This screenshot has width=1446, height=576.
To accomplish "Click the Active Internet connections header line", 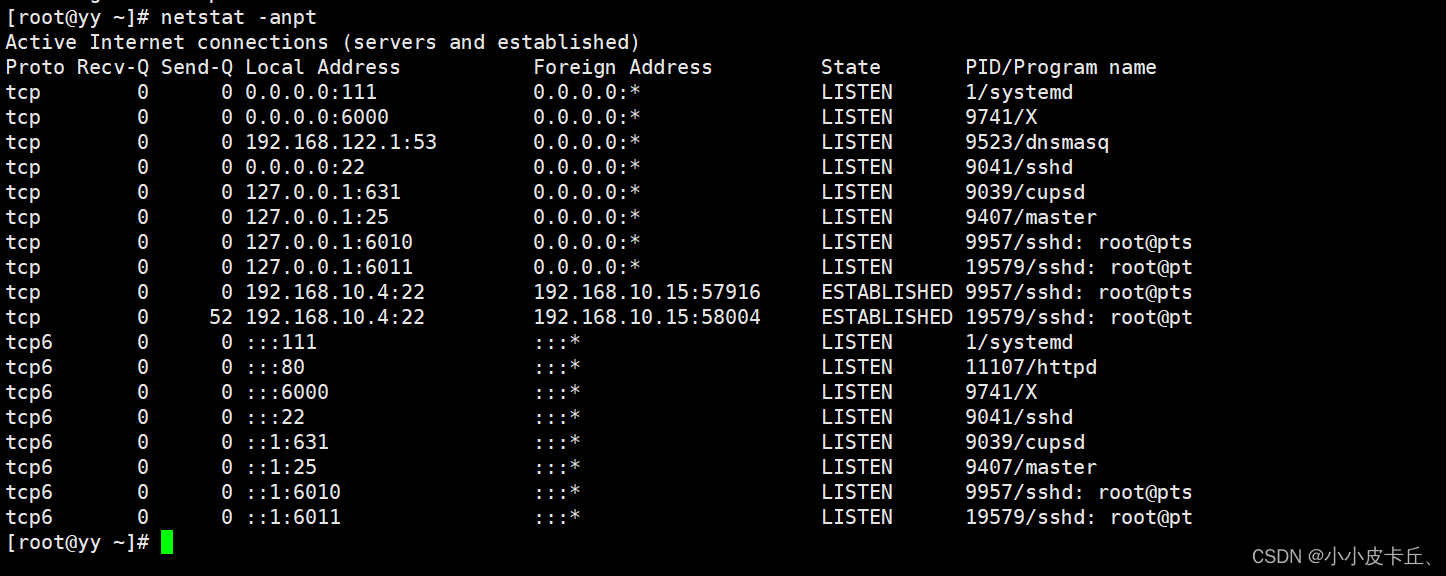I will tap(322, 41).
